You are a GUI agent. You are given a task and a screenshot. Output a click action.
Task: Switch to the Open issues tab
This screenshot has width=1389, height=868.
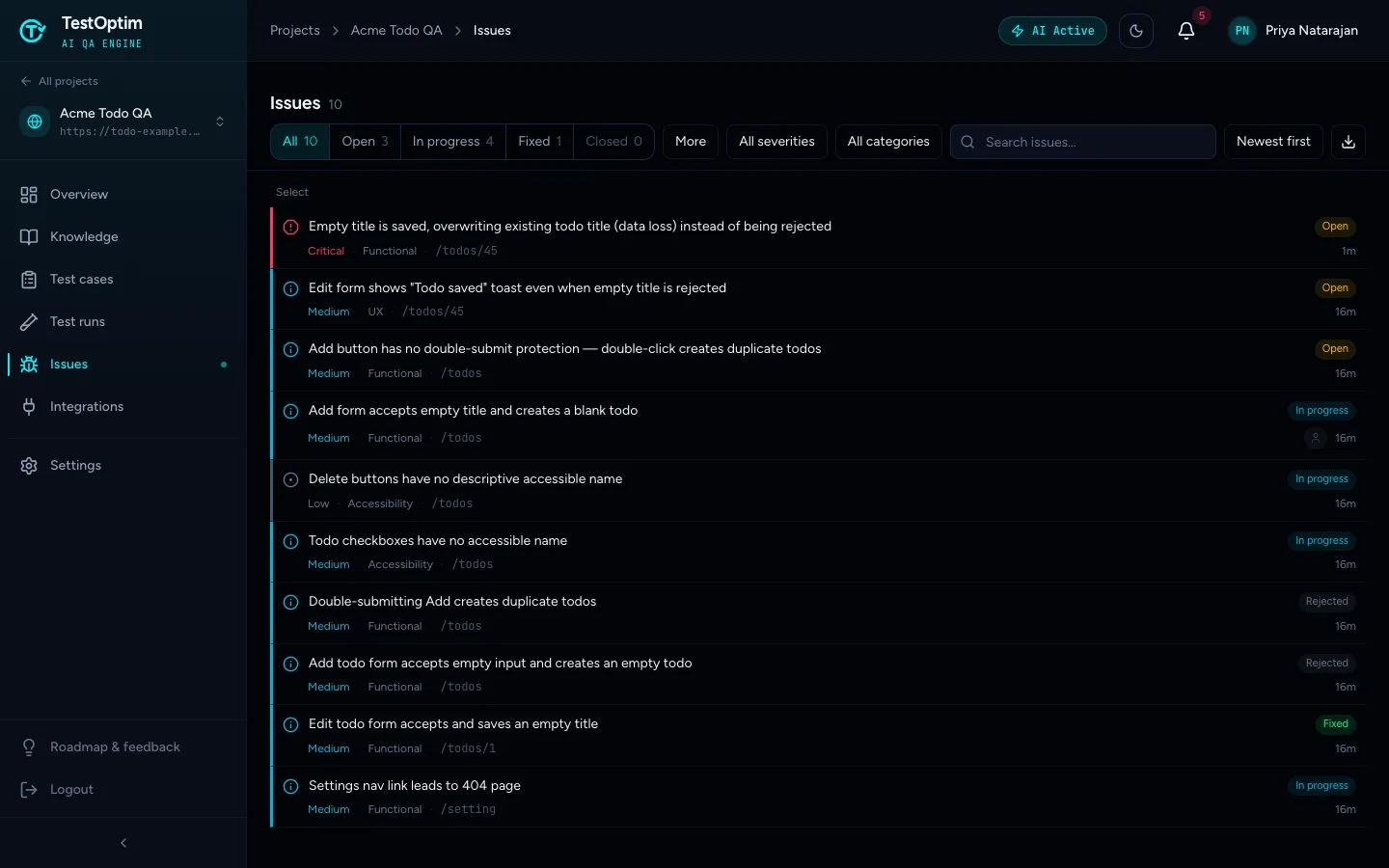(366, 142)
